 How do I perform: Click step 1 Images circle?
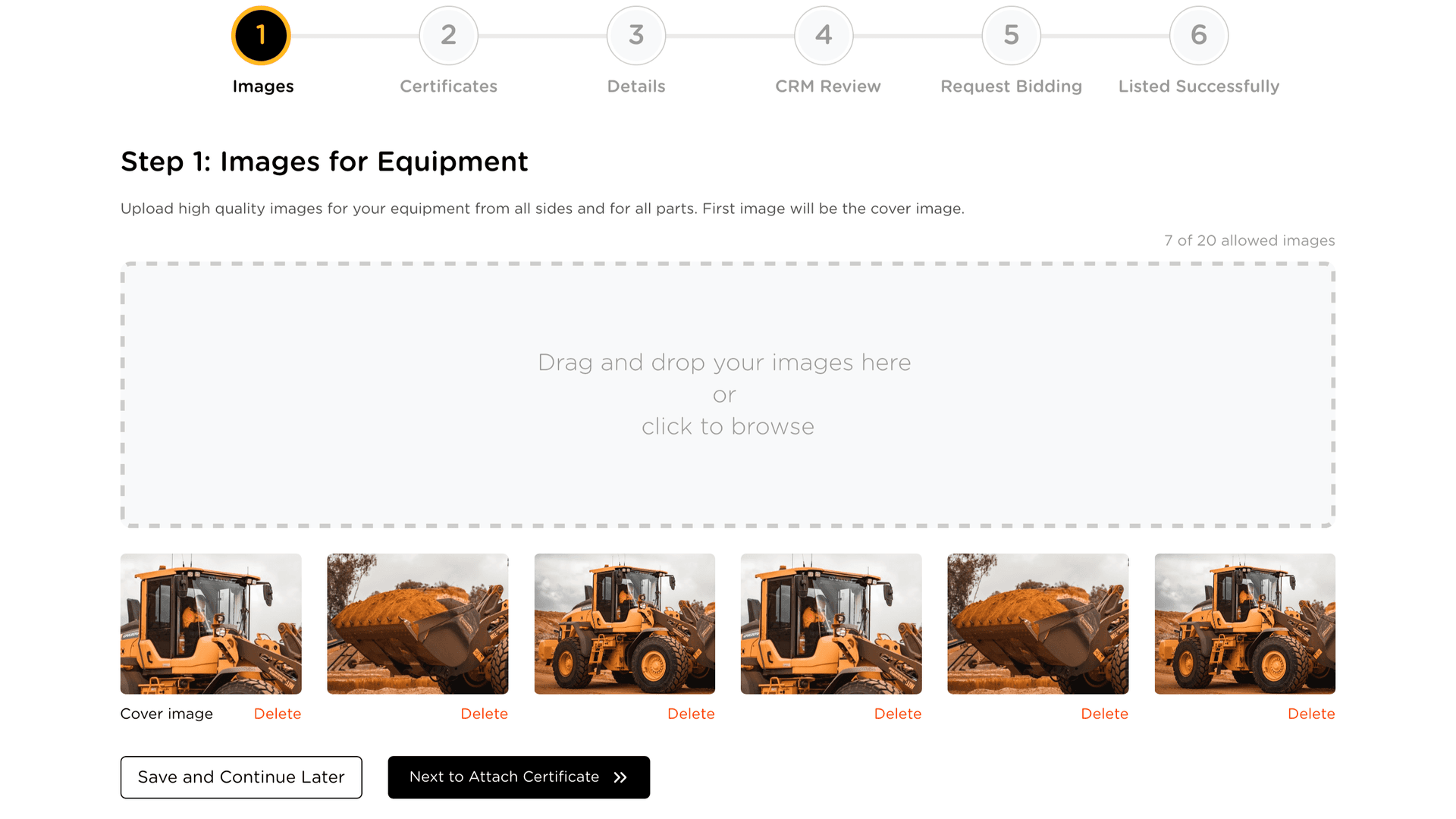261,36
